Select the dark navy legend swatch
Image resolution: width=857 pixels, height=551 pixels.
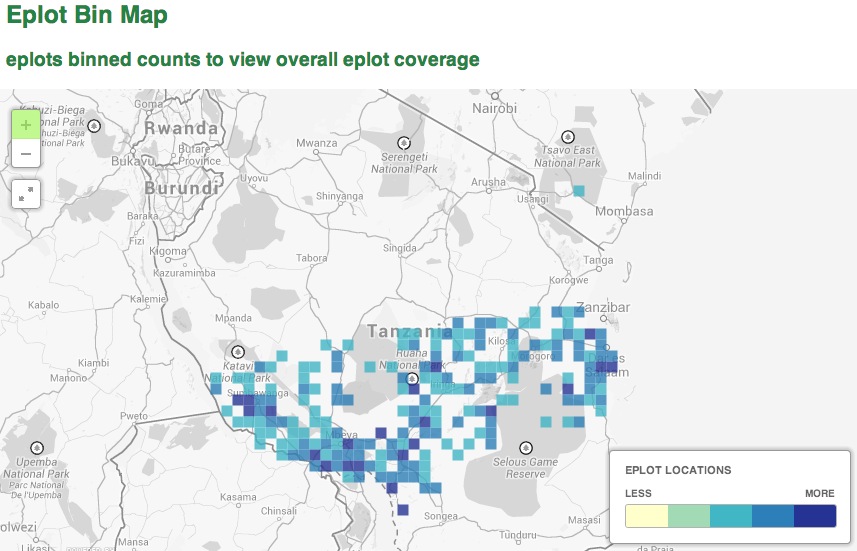(815, 516)
